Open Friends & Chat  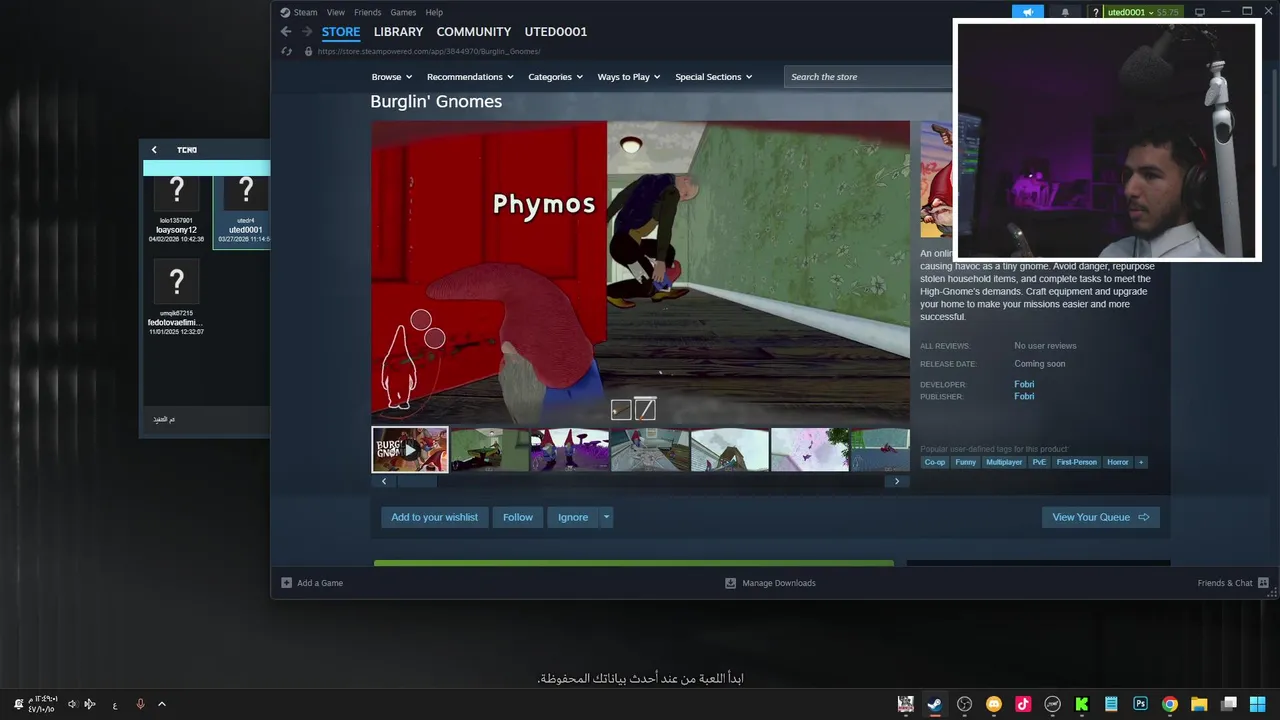[x=1233, y=583]
